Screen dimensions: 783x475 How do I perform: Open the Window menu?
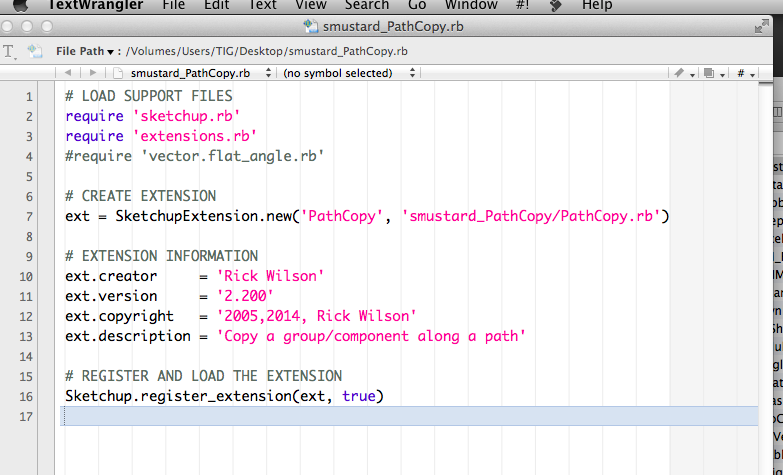(x=471, y=5)
